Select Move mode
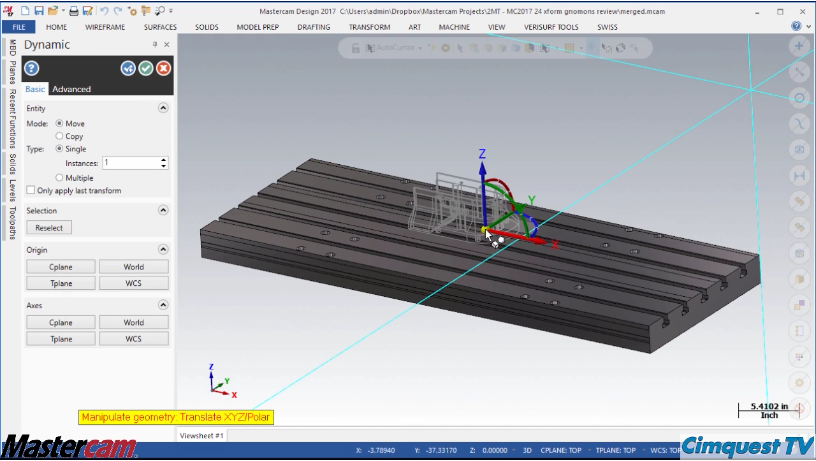Image resolution: width=816 pixels, height=461 pixels. 59,123
